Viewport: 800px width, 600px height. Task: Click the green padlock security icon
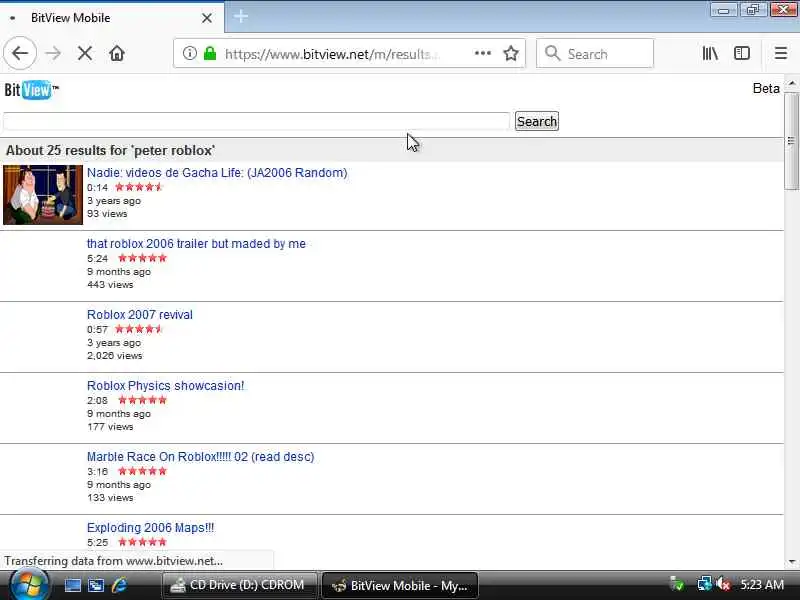(x=210, y=53)
